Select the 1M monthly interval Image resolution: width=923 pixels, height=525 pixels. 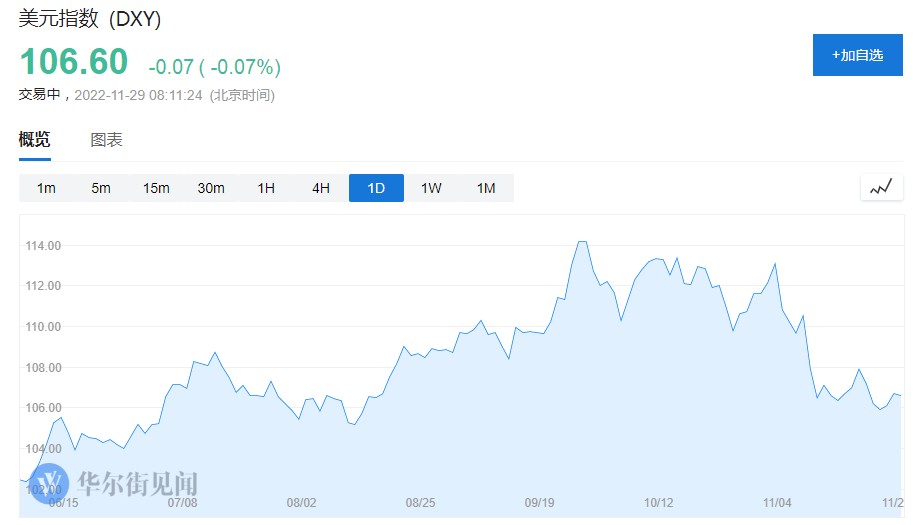486,188
